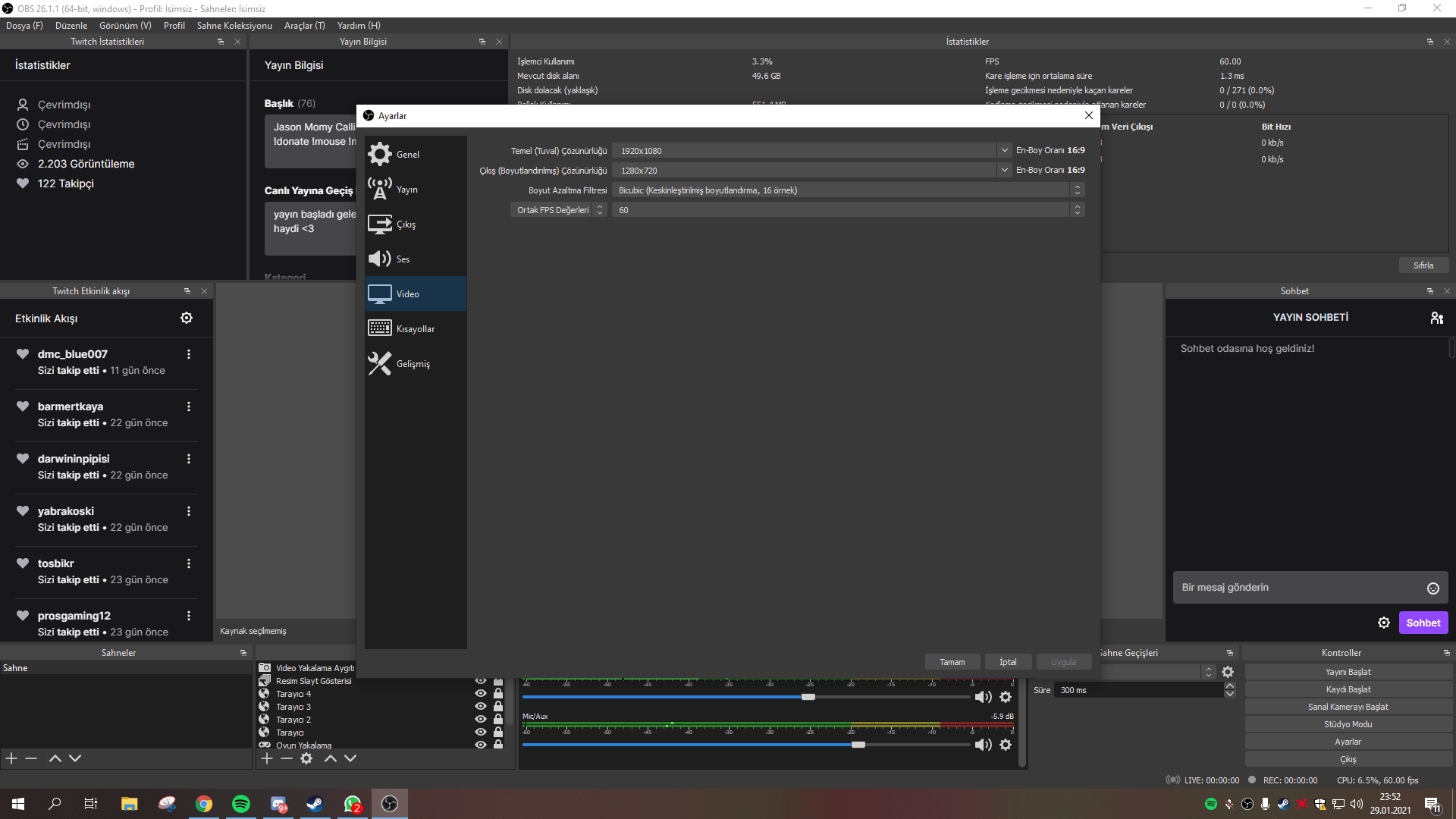Open scene transition properties gear
This screenshot has width=1456, height=819.
[x=1228, y=672]
